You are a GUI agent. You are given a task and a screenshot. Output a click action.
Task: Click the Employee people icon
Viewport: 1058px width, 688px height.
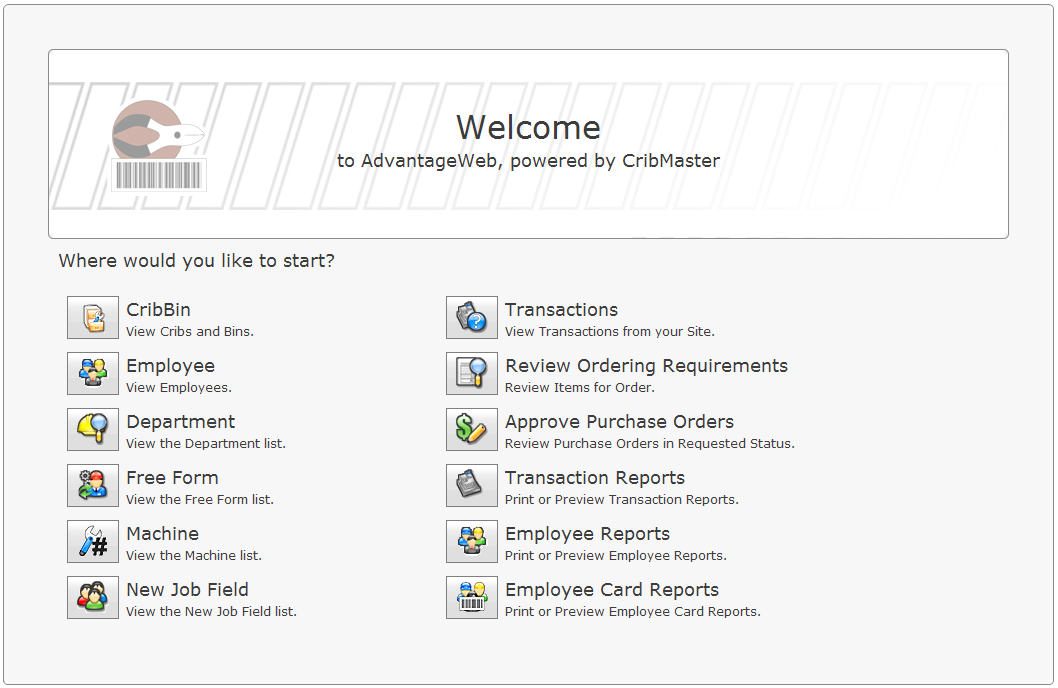point(93,374)
